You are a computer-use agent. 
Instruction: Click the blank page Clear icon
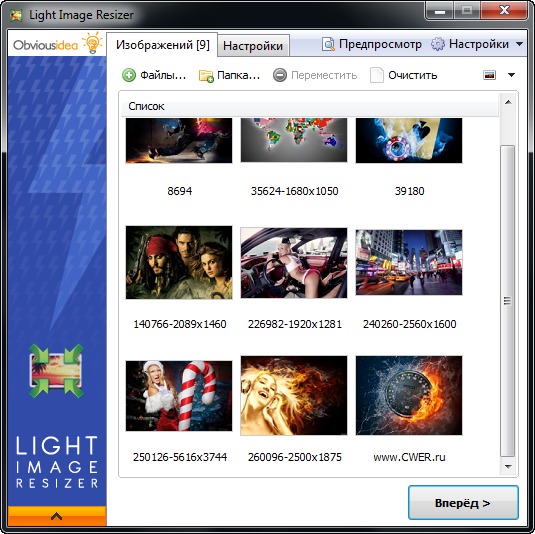point(377,75)
